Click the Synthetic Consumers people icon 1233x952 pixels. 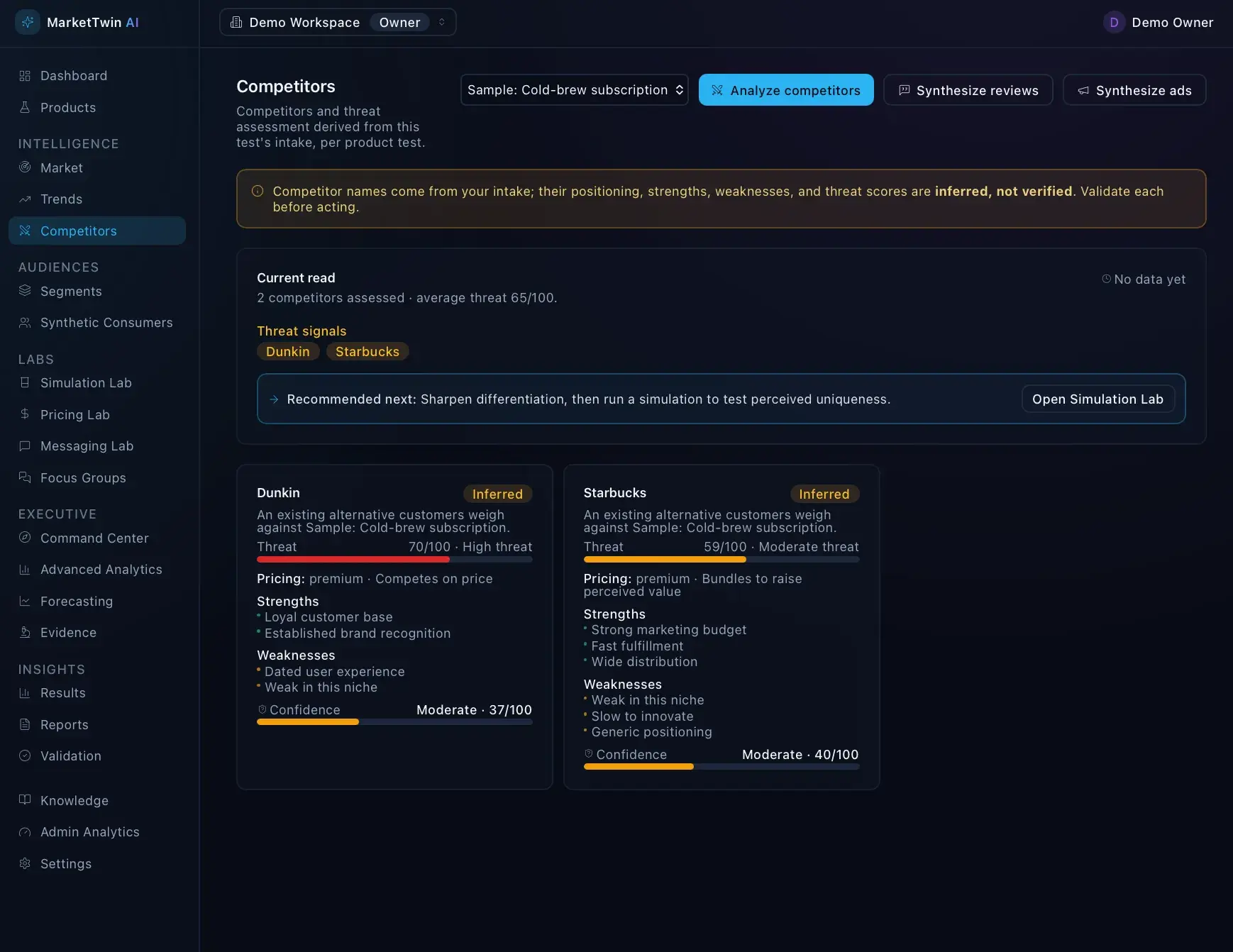click(25, 323)
